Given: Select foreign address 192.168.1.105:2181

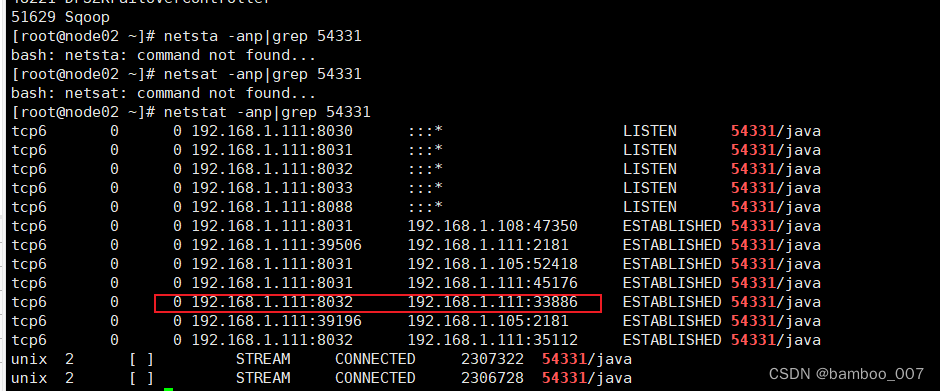Looking at the screenshot, I should point(488,321).
